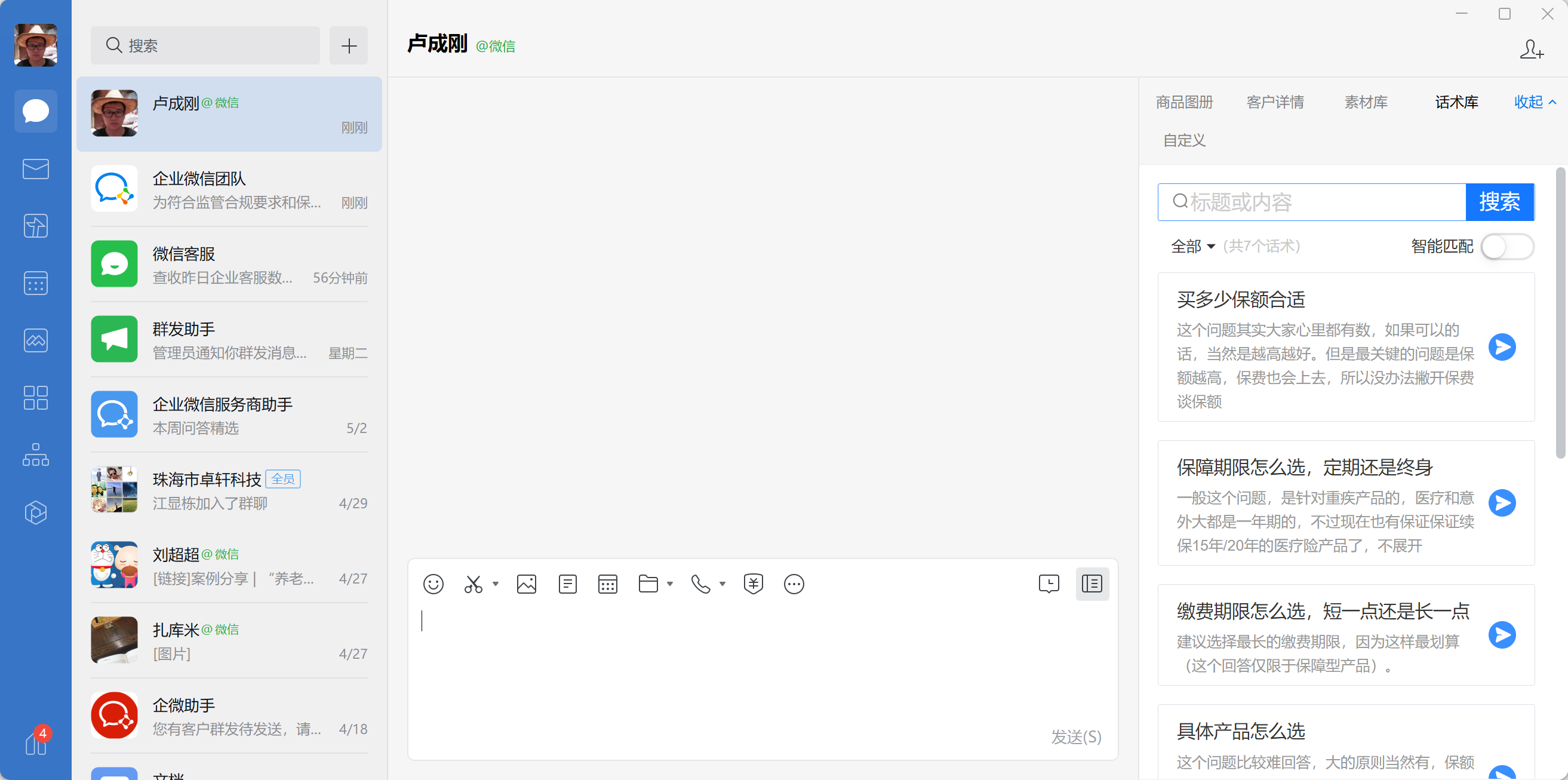Viewport: 1568px width, 780px height.
Task: Click the right panel vertical scrollbar
Action: 1560,312
